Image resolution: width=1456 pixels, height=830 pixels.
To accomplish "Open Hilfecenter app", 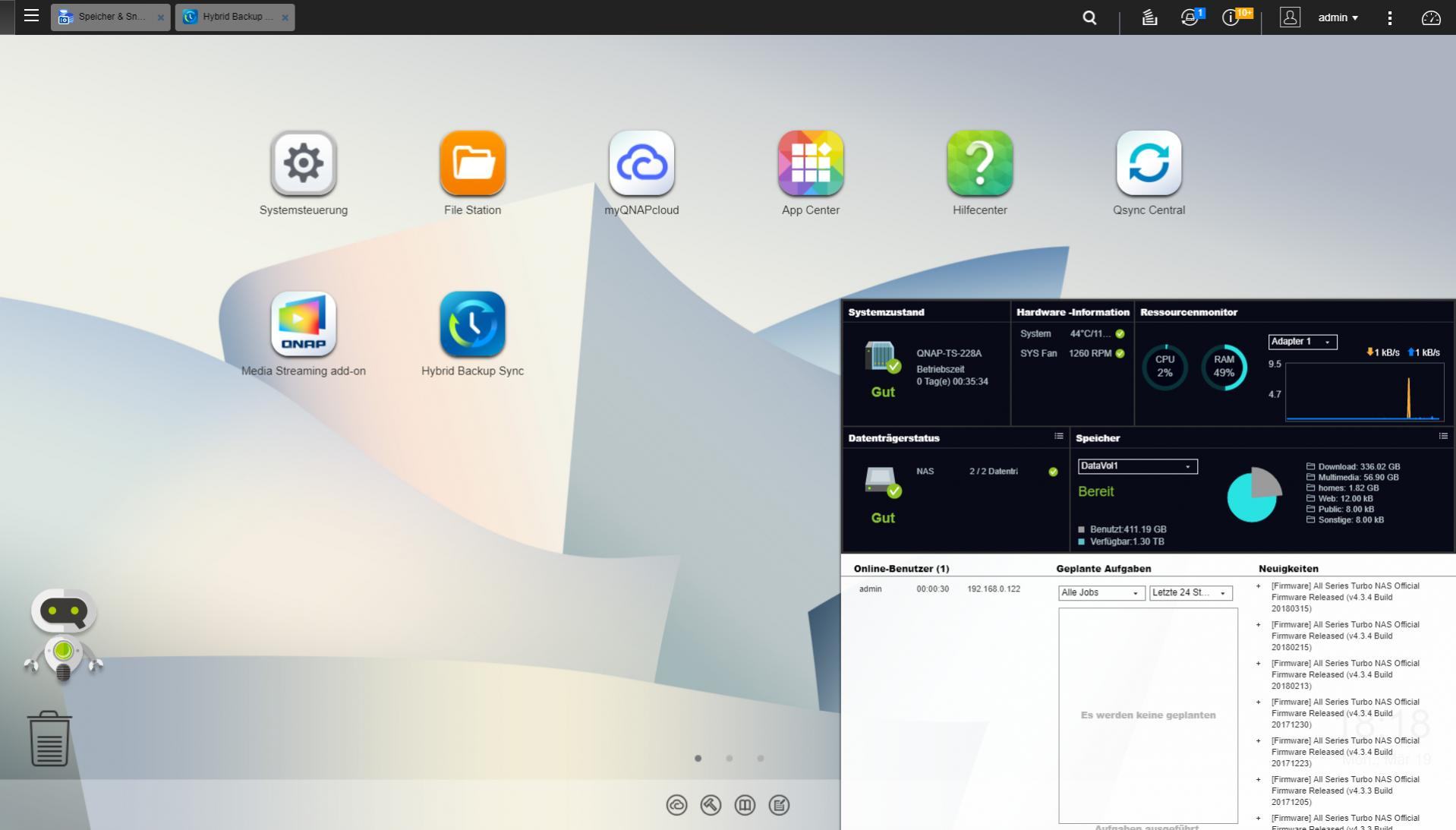I will (x=980, y=163).
